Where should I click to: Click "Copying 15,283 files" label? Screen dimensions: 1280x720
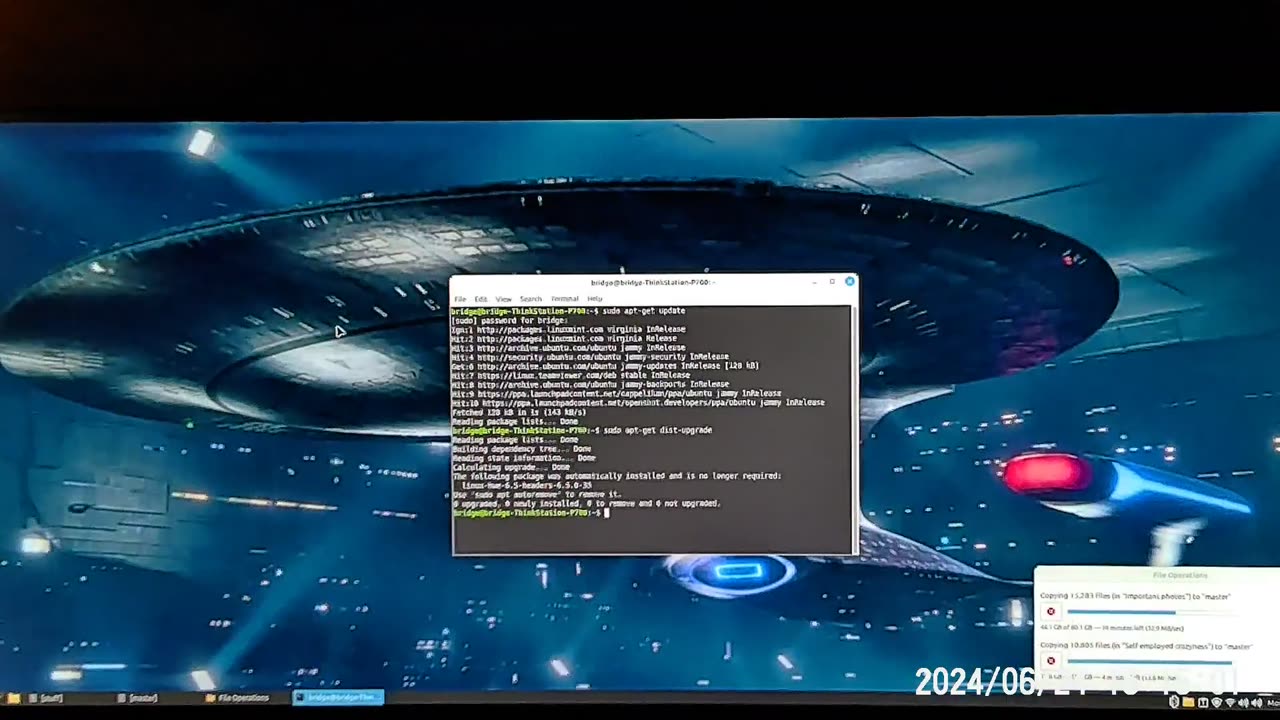(x=1135, y=596)
